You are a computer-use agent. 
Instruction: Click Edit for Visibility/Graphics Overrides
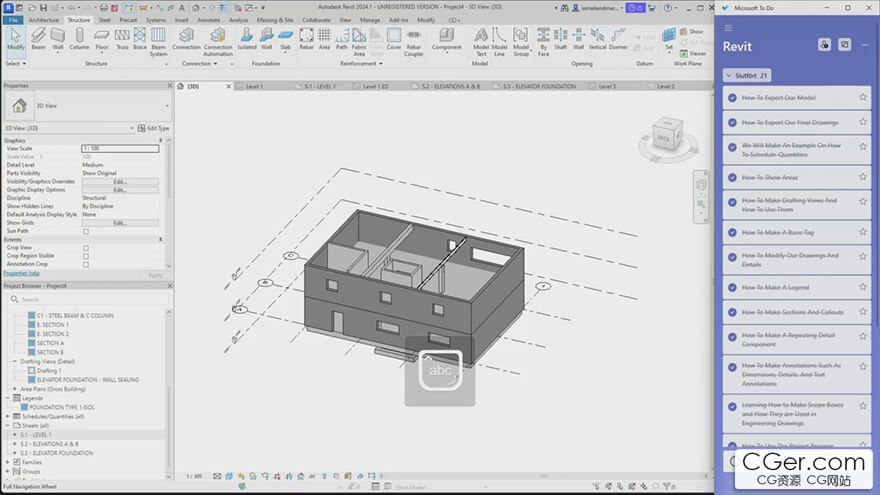(120, 182)
